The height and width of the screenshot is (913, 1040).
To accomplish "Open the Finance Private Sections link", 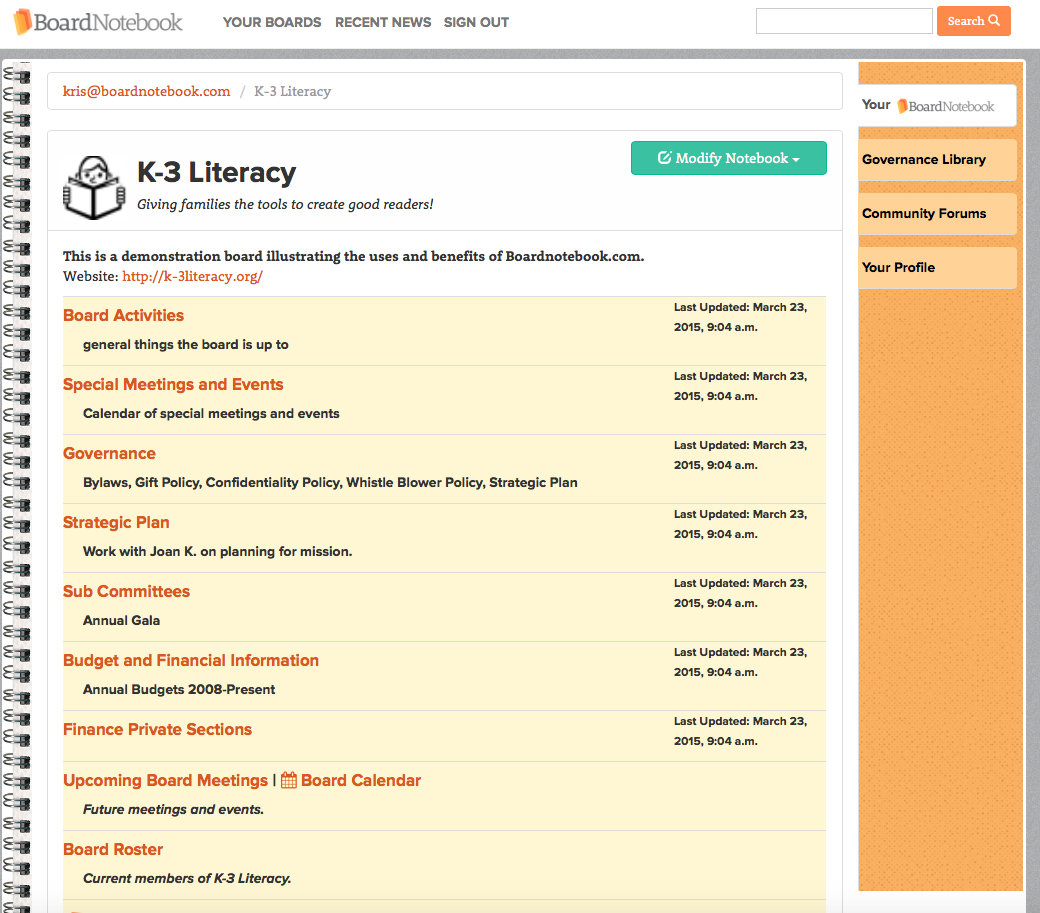I will (x=157, y=729).
